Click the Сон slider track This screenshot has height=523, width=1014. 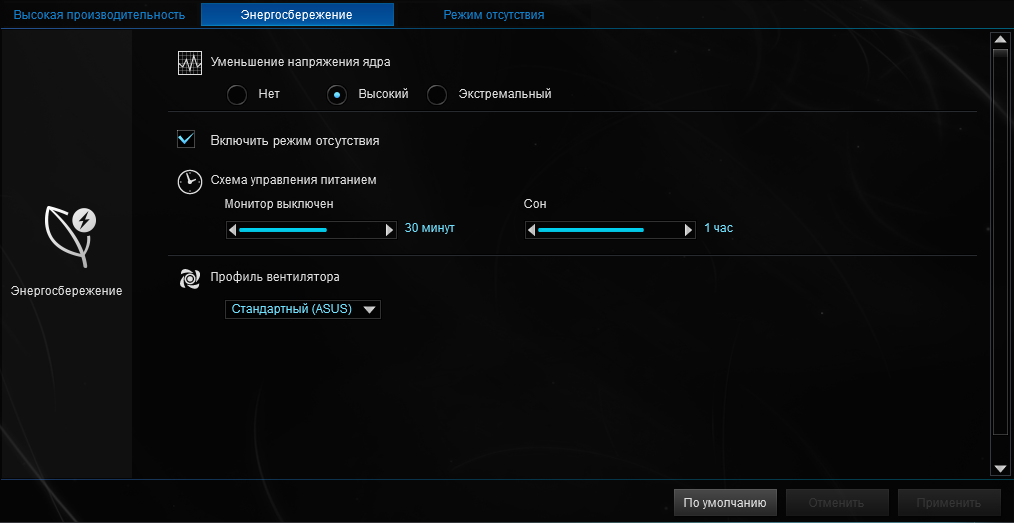(610, 230)
